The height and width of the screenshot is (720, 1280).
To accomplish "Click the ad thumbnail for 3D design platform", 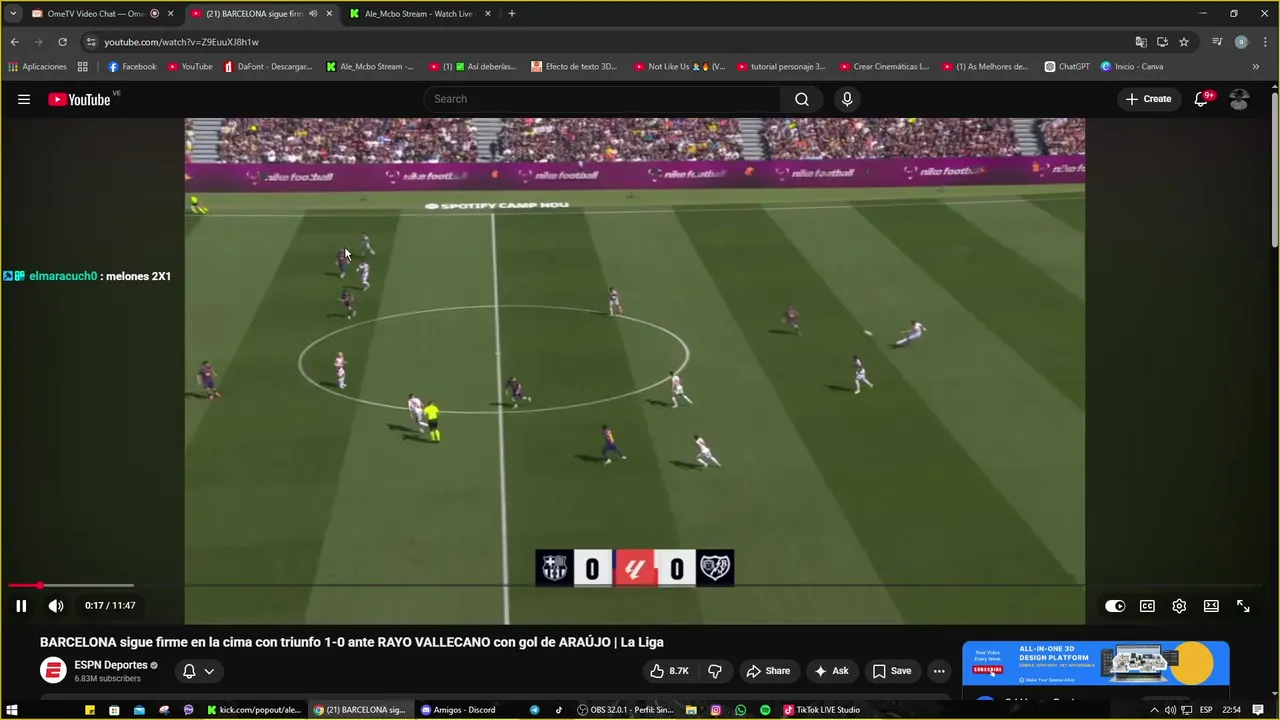I will [1095, 664].
